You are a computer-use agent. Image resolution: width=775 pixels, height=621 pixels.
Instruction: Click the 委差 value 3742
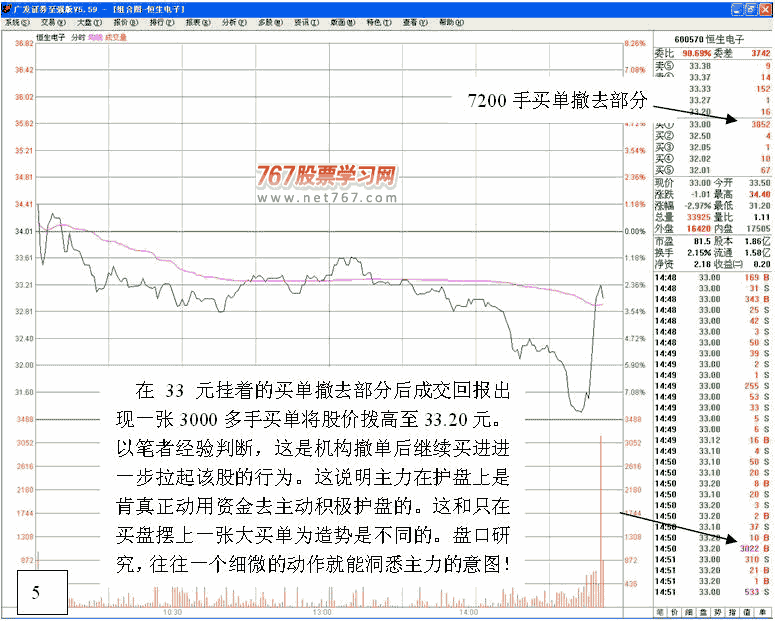coord(761,53)
